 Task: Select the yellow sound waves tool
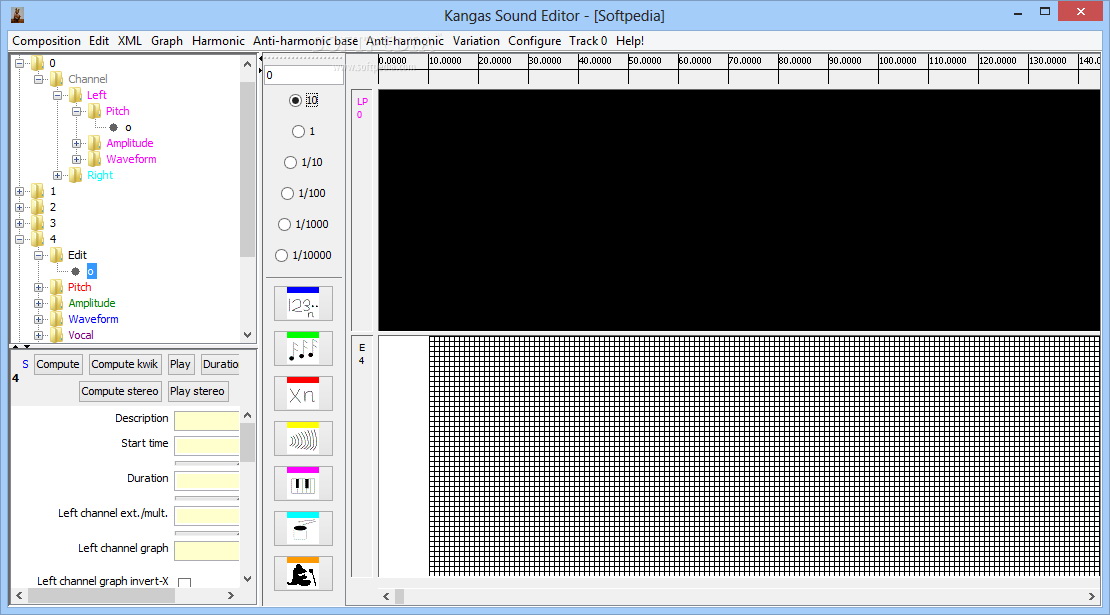[x=303, y=439]
